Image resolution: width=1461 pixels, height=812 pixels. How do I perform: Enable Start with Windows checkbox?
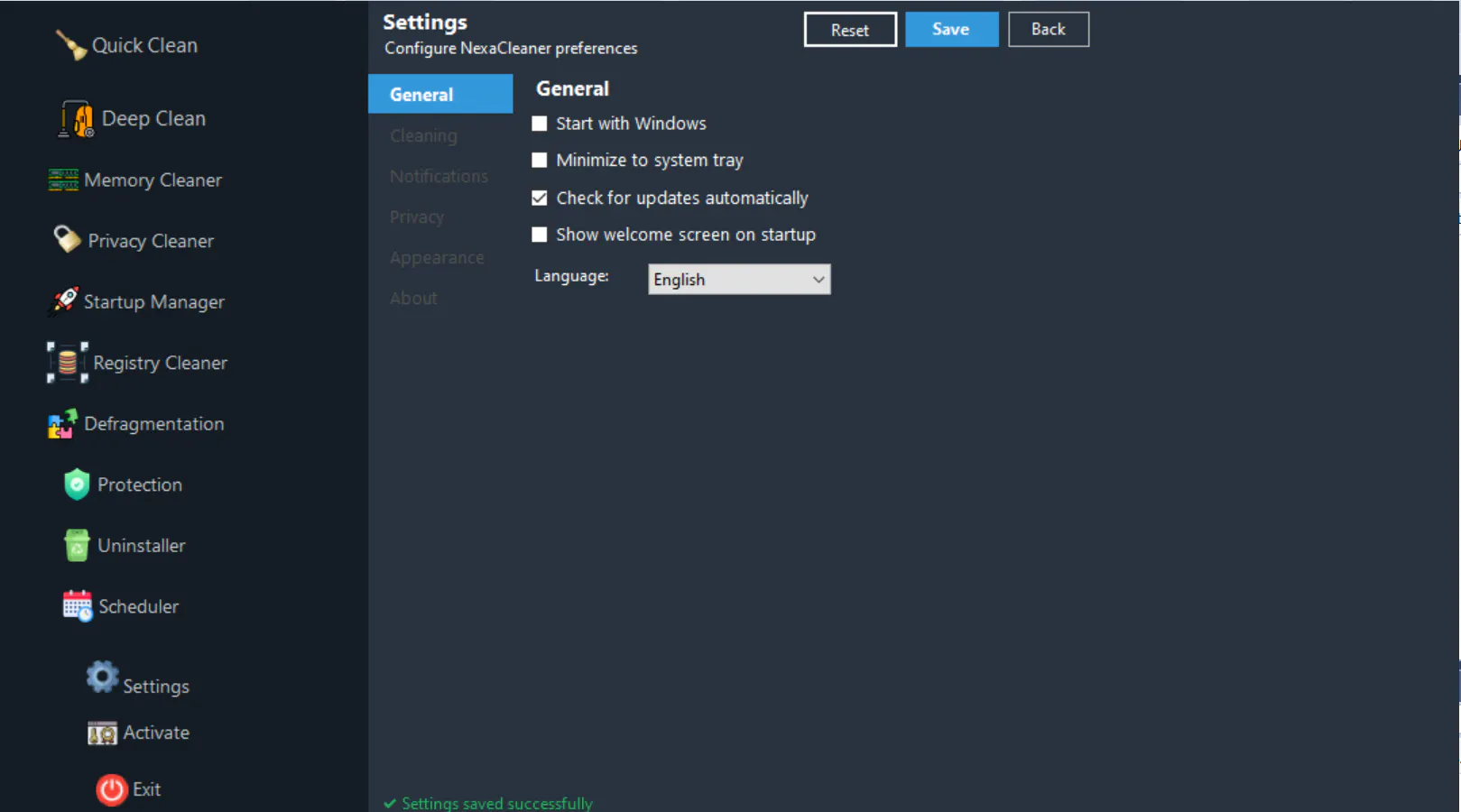[540, 124]
